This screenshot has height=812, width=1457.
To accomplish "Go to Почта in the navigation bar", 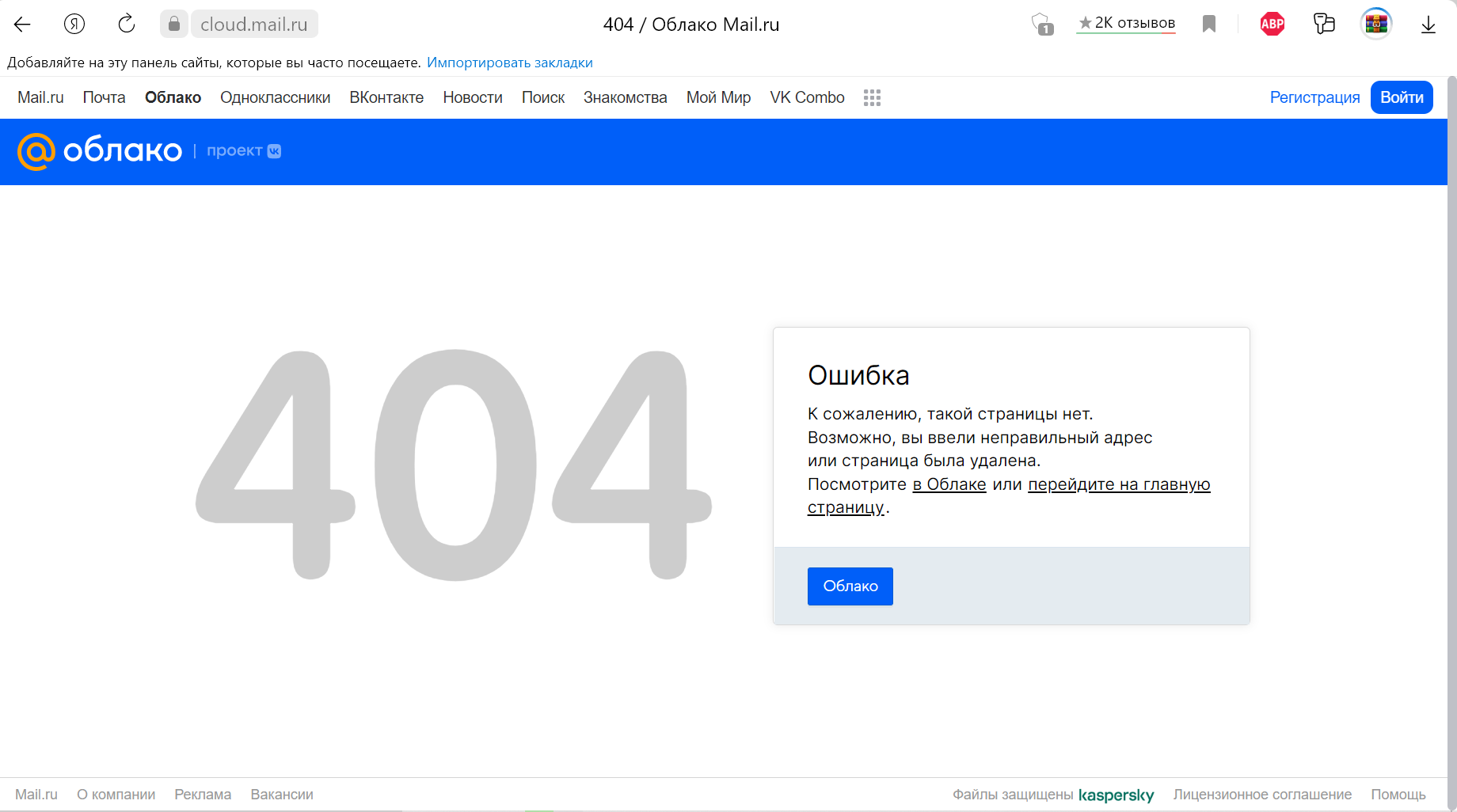I will (105, 97).
